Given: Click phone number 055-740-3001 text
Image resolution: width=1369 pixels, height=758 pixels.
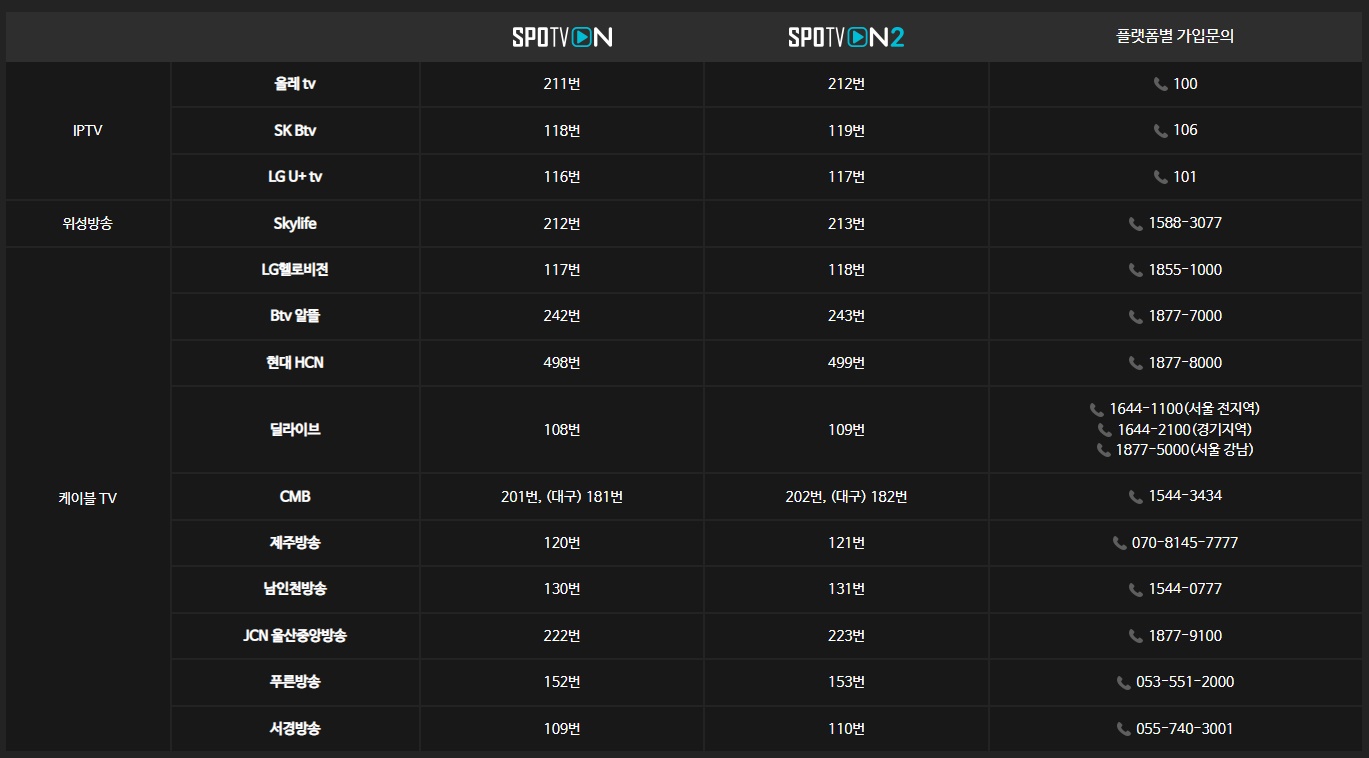Looking at the screenshot, I should pyautogui.click(x=1185, y=729).
